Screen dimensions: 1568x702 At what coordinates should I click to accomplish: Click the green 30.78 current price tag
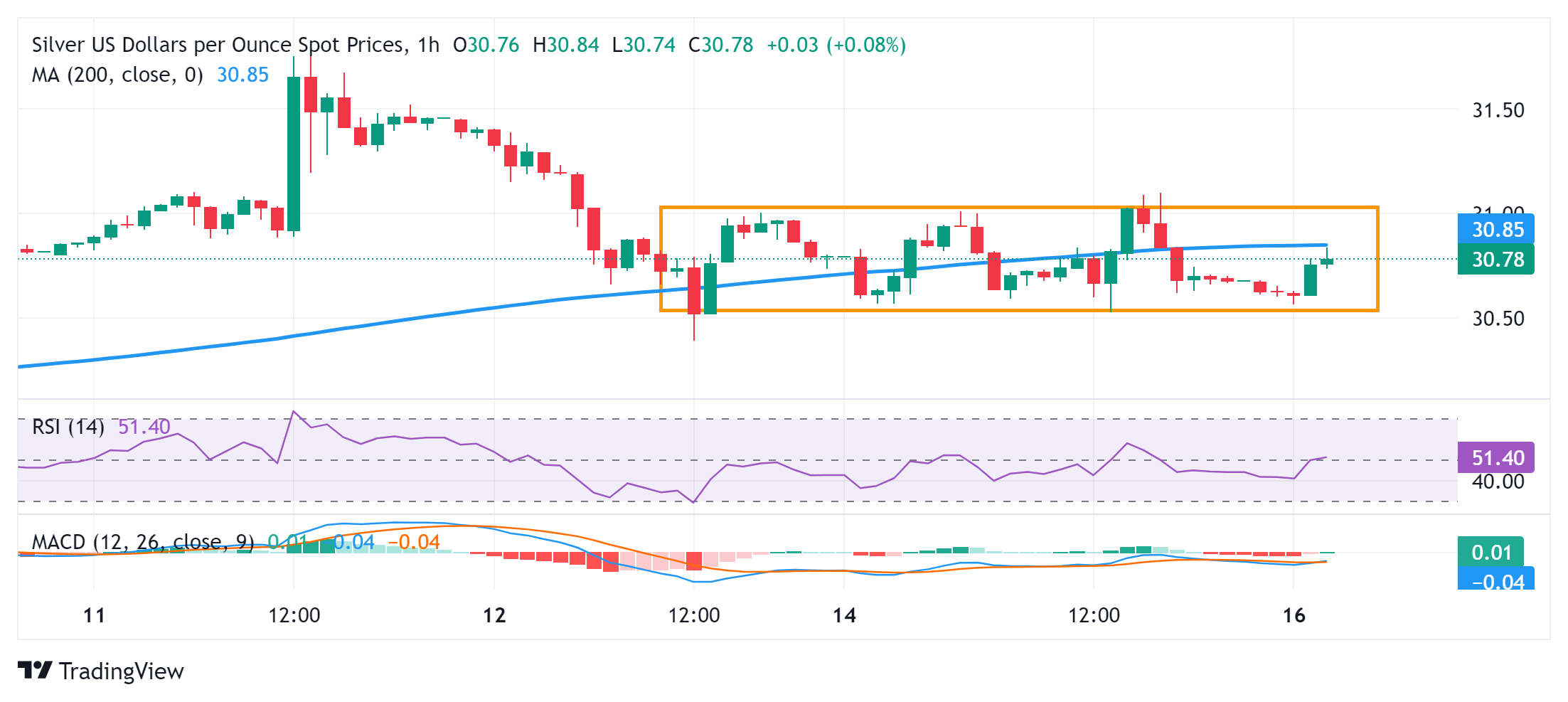(1496, 260)
